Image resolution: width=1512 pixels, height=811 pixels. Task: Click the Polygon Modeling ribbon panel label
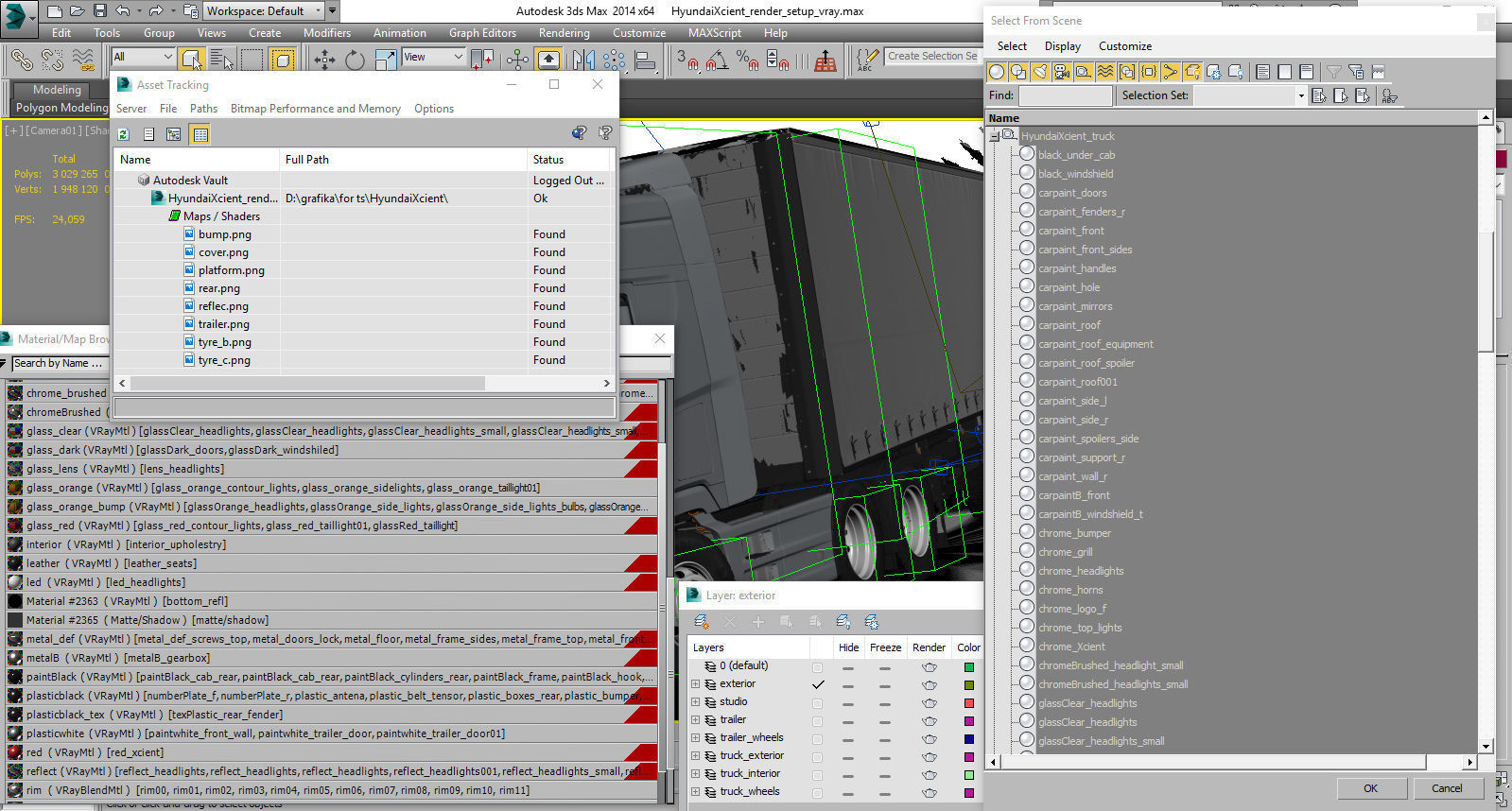tap(61, 108)
